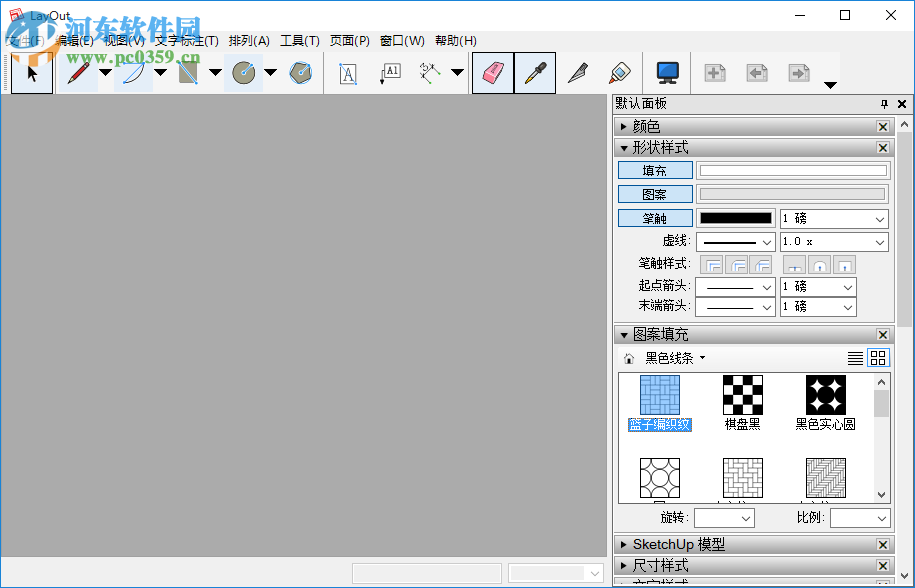Screen dimensions: 915x588
Task: Select the style eyedropper tool
Action: click(534, 72)
